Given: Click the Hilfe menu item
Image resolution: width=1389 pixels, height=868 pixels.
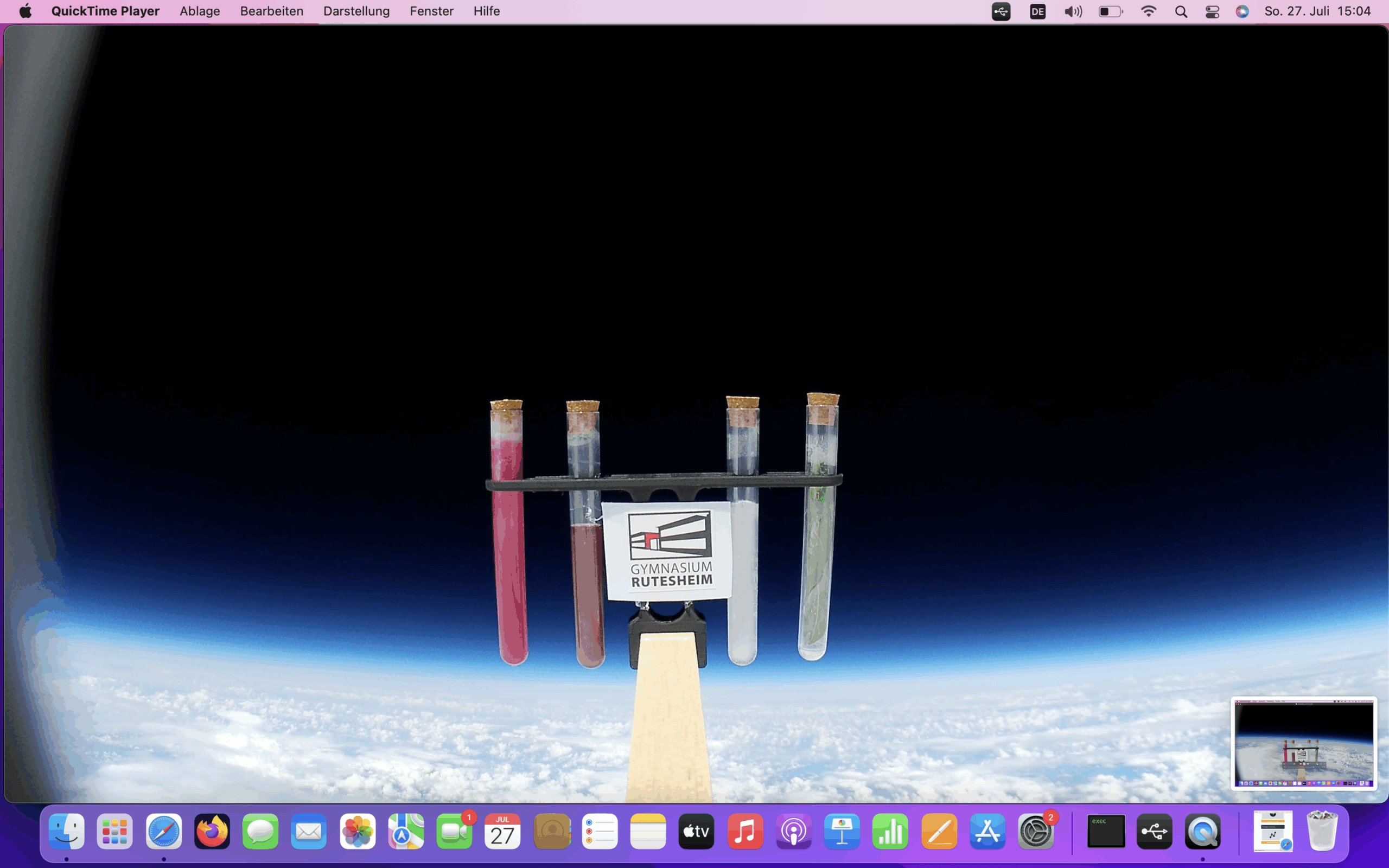Looking at the screenshot, I should point(486,11).
